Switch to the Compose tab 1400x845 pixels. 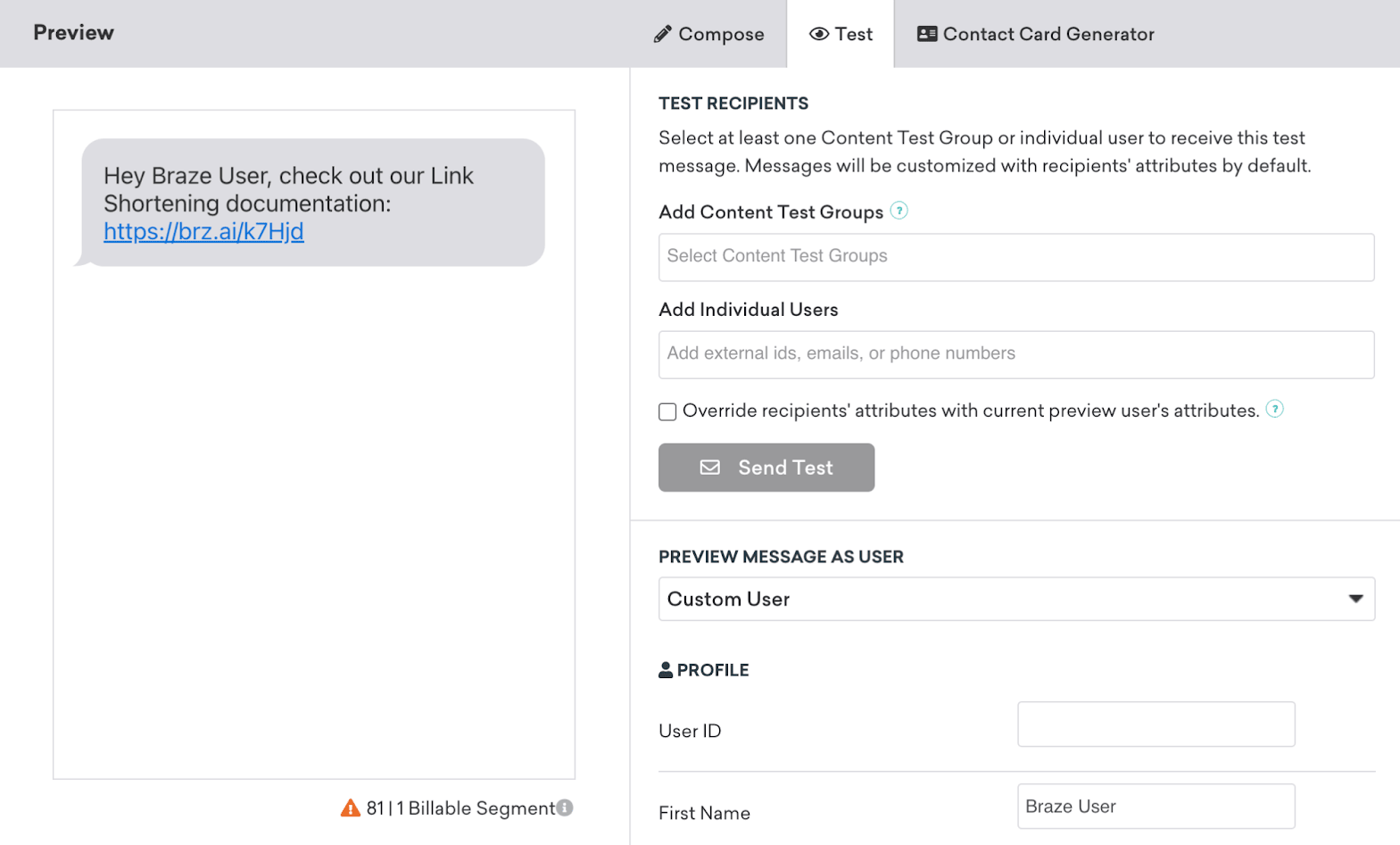pyautogui.click(x=709, y=34)
